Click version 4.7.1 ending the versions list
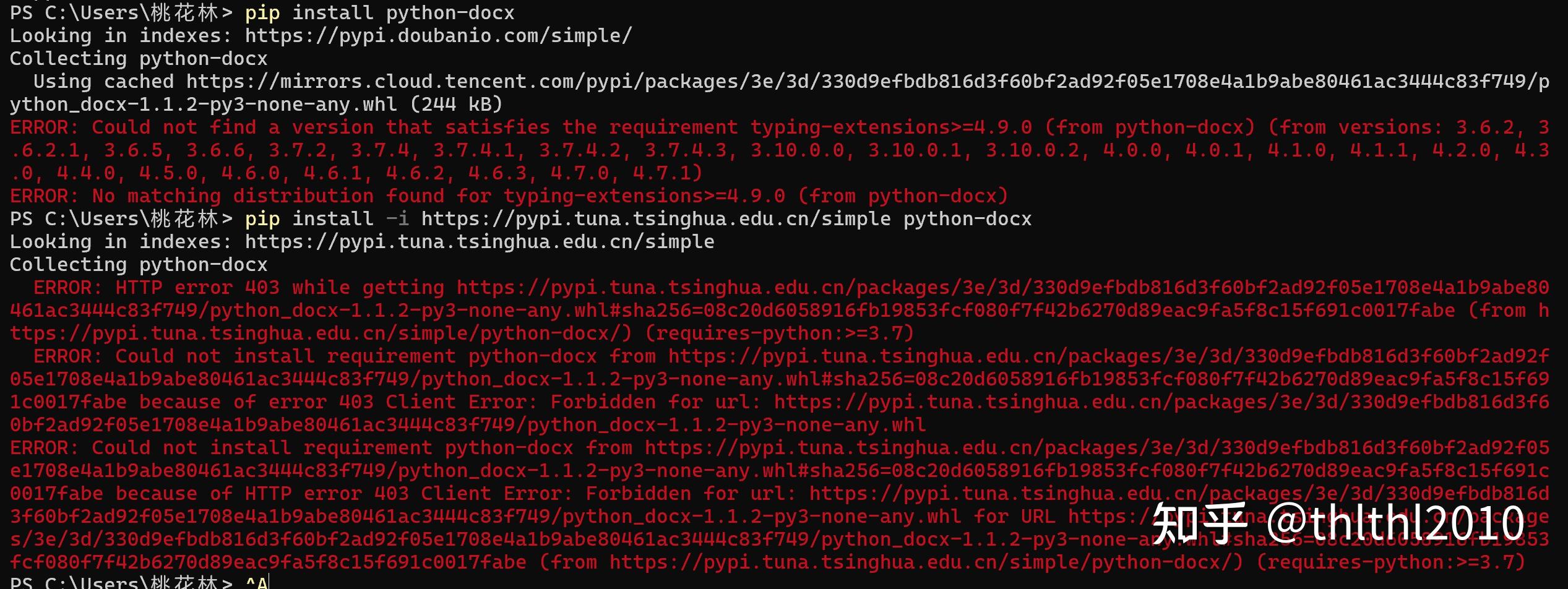1568x589 pixels. (x=667, y=173)
